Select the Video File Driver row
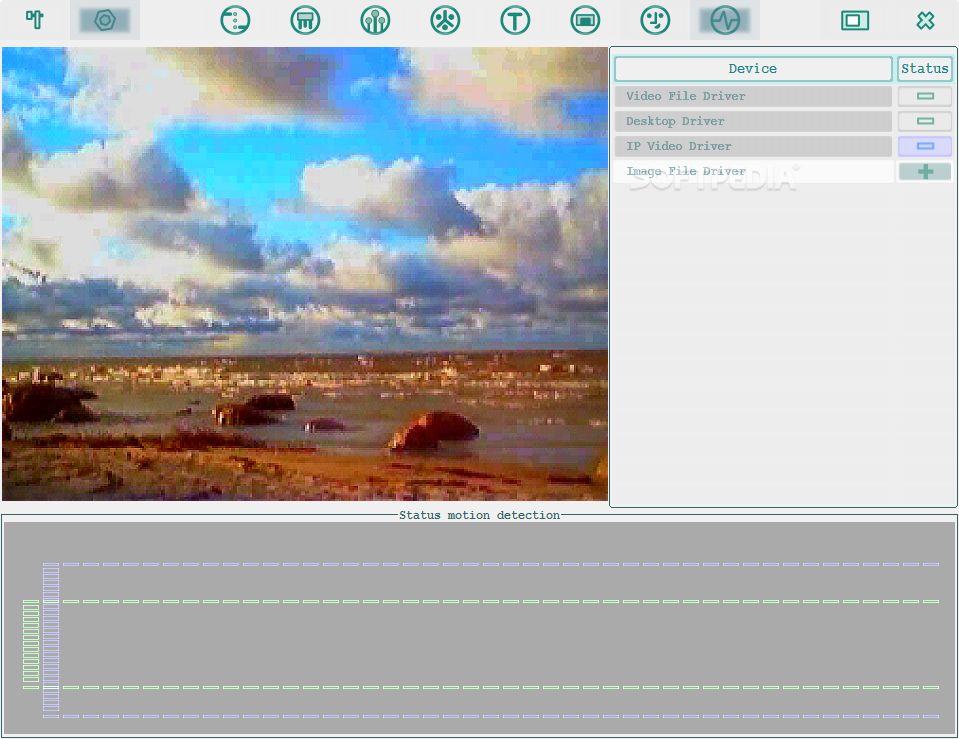 coord(753,96)
